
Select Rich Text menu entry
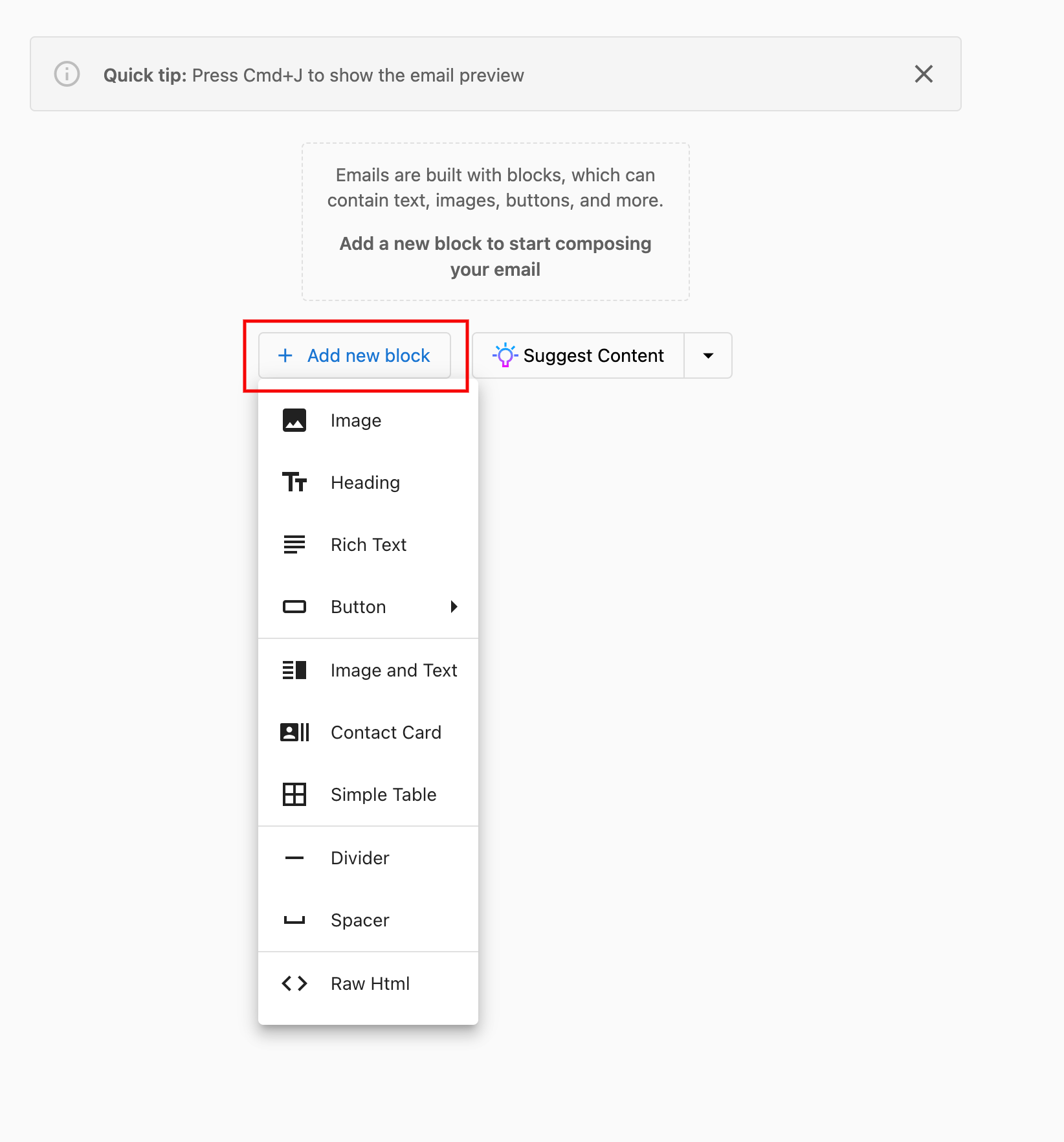(x=368, y=544)
